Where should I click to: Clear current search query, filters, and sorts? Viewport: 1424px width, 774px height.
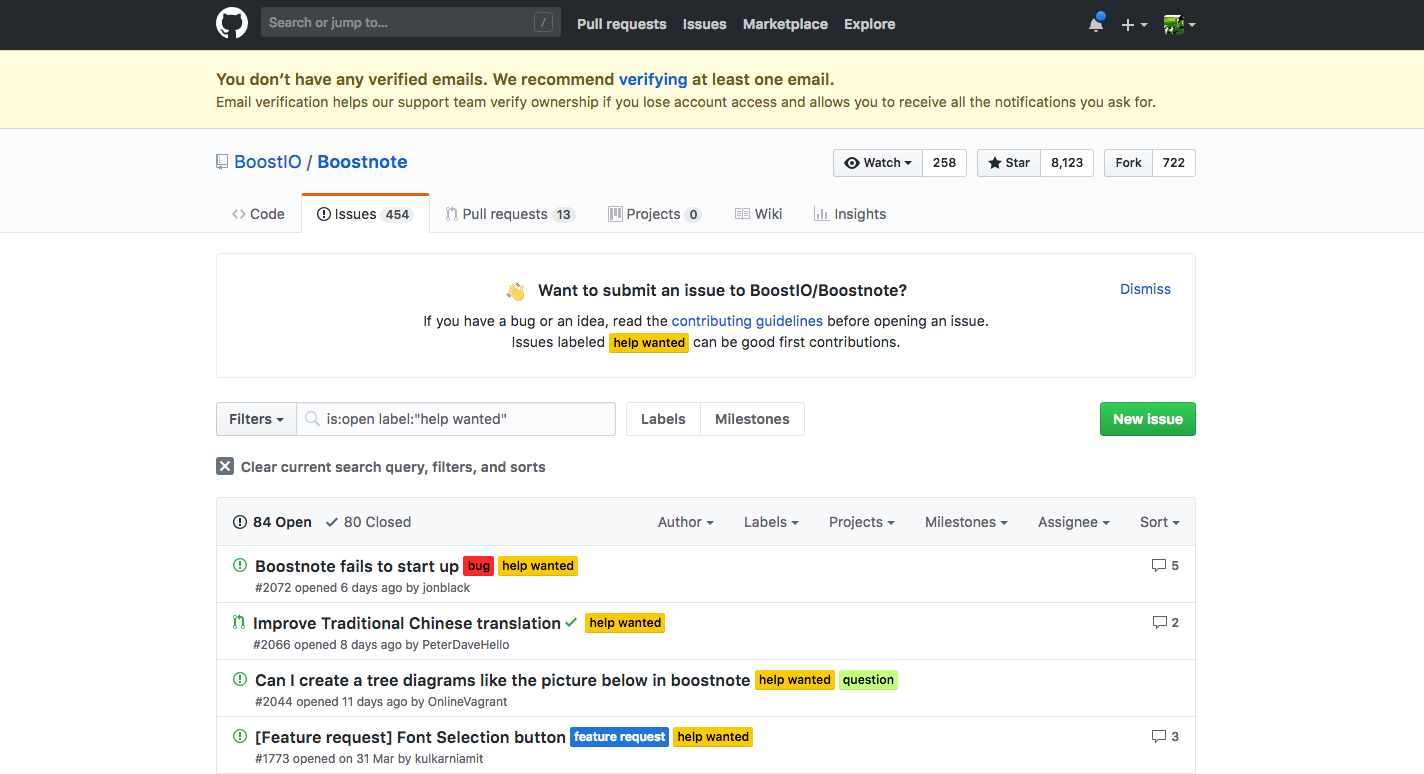381,467
